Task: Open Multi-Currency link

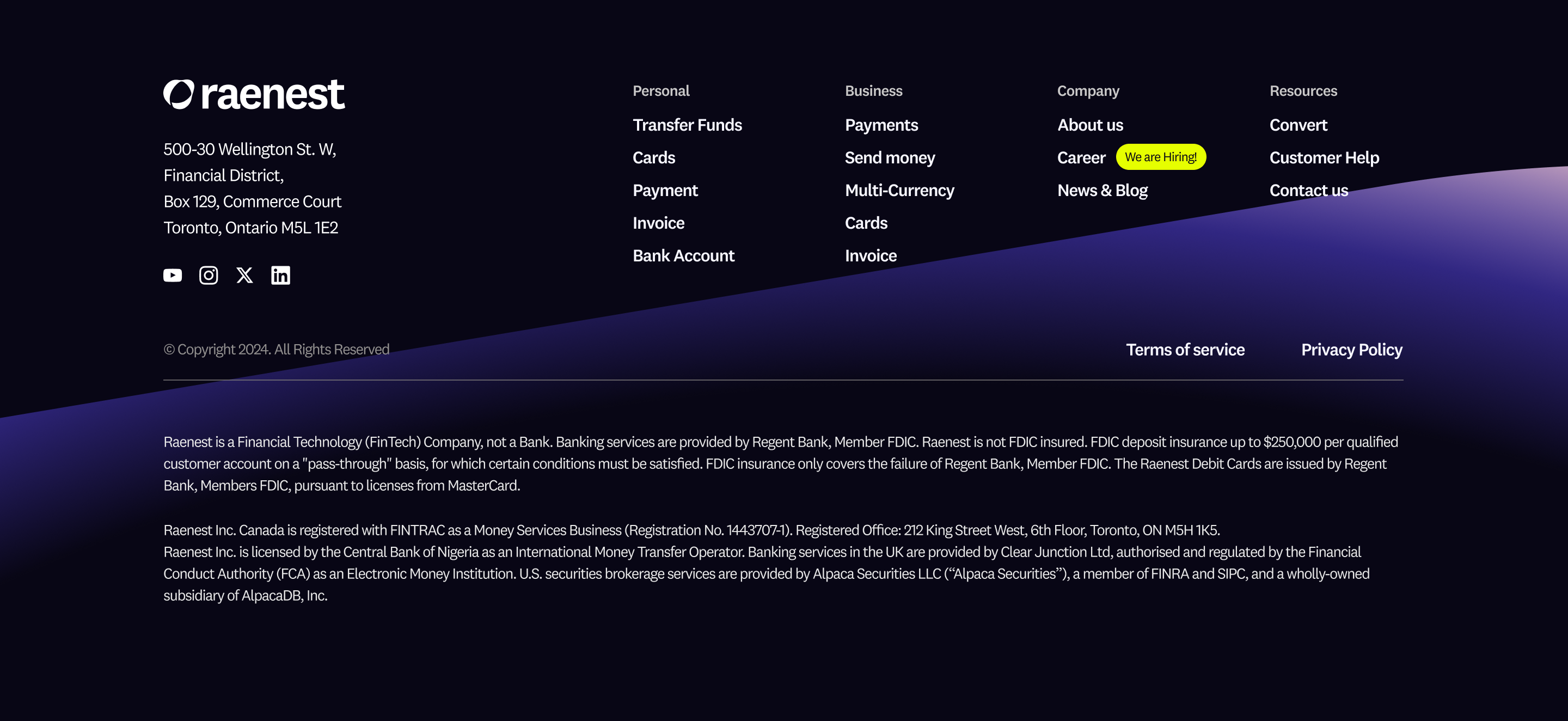Action: pos(899,191)
